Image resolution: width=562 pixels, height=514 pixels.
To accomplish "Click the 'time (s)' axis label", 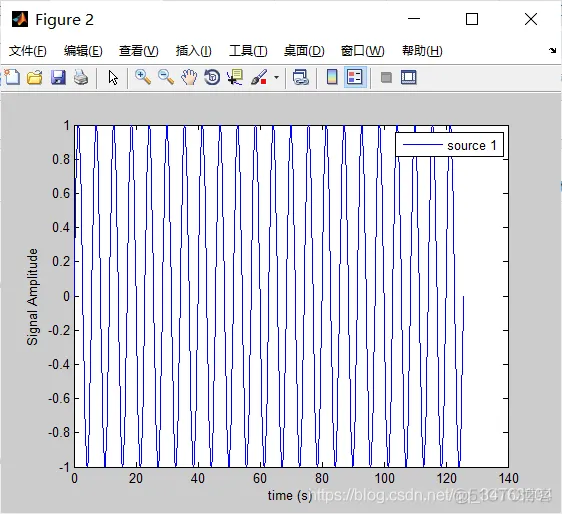I will (290, 495).
